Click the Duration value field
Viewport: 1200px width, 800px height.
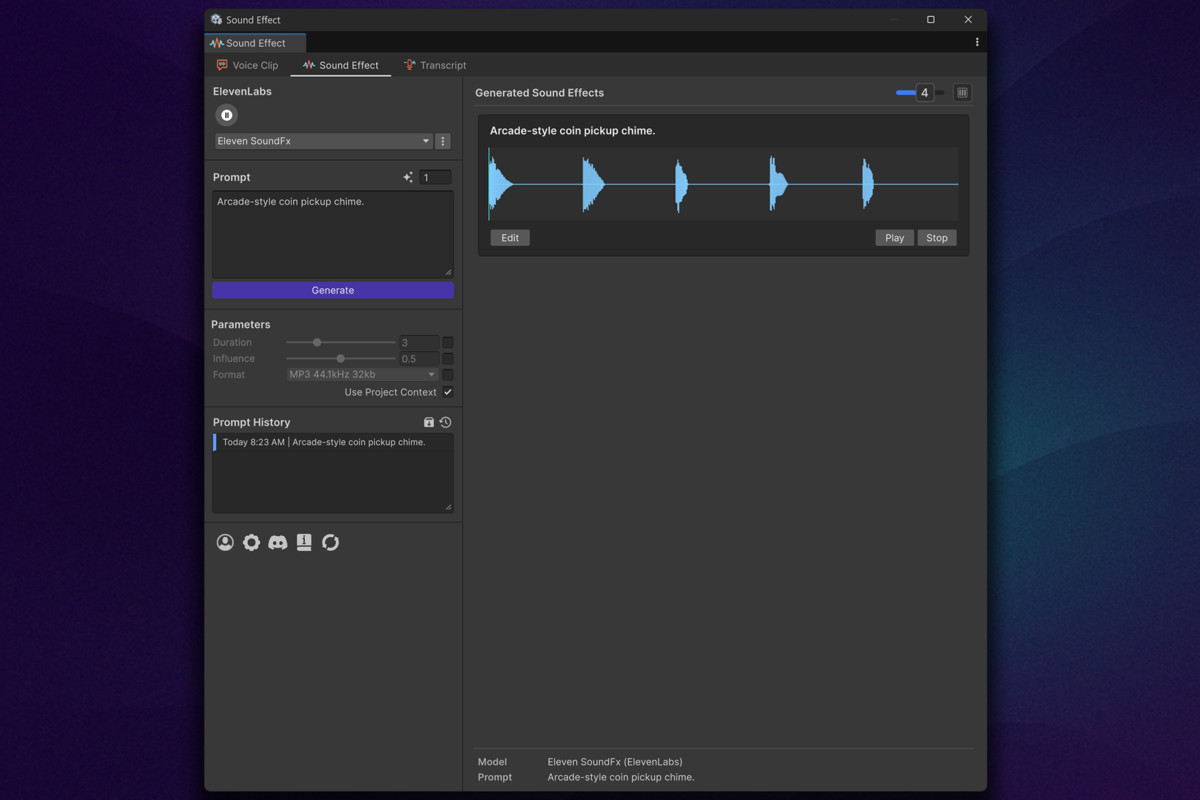click(419, 343)
